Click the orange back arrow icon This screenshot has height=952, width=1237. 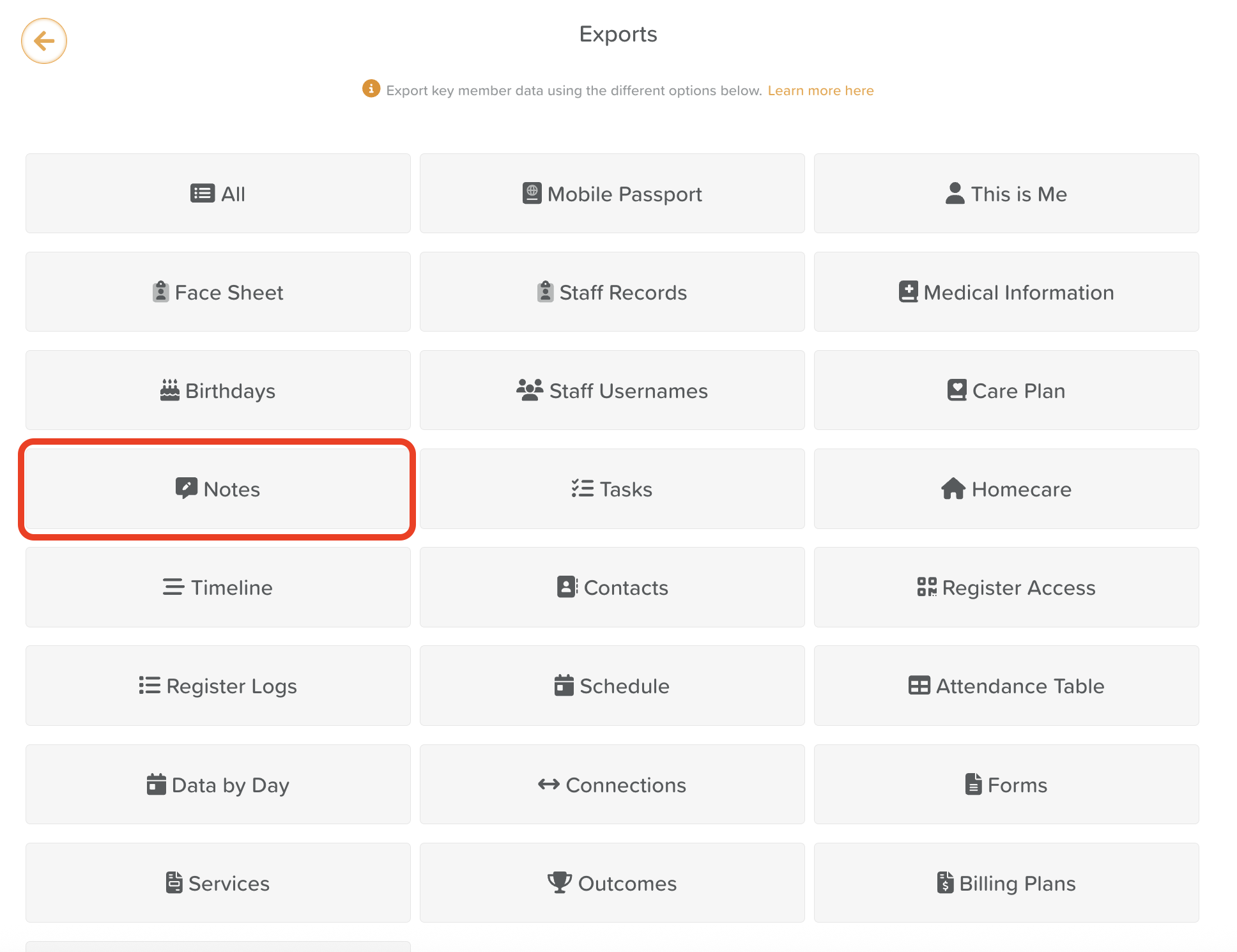(44, 42)
